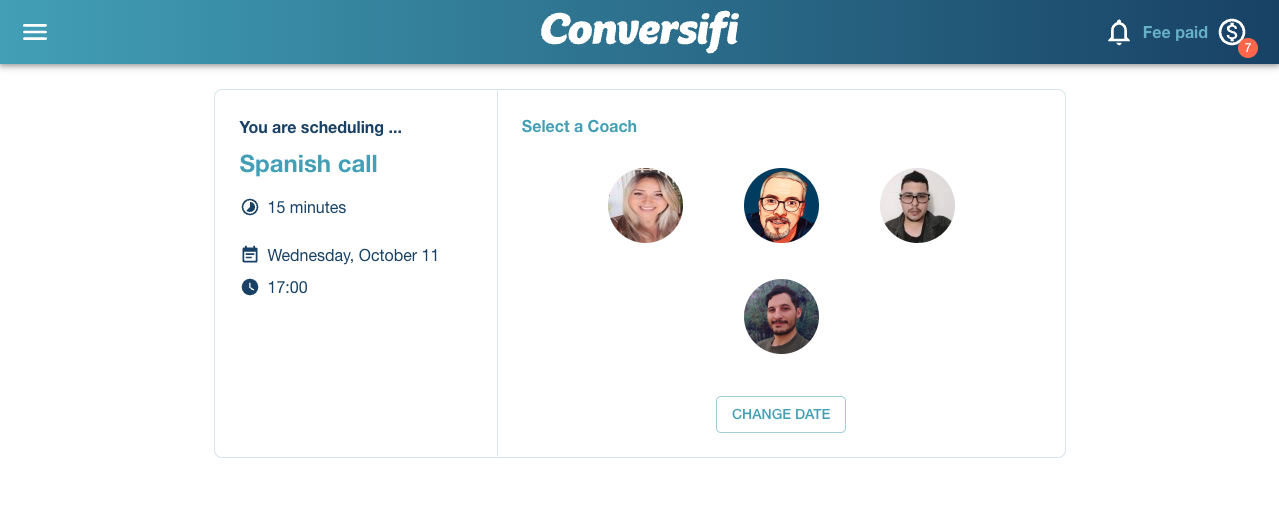Click the orange badge showing 7
Viewport: 1279px width, 517px height.
pos(1247,48)
